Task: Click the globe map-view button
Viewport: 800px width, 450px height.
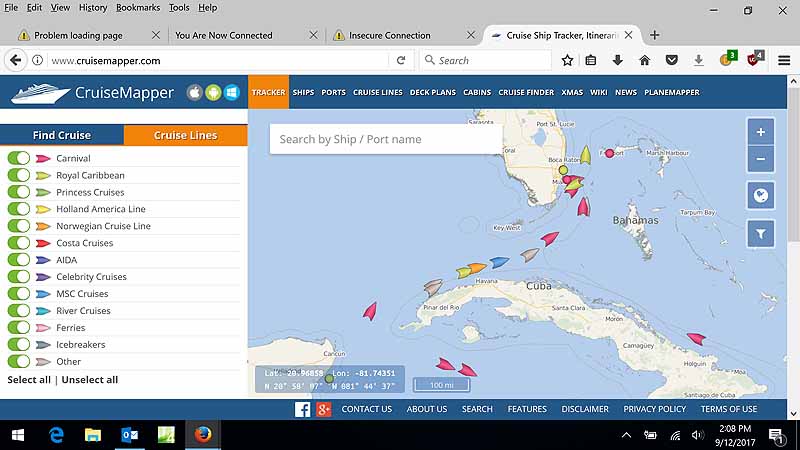Action: tap(761, 195)
